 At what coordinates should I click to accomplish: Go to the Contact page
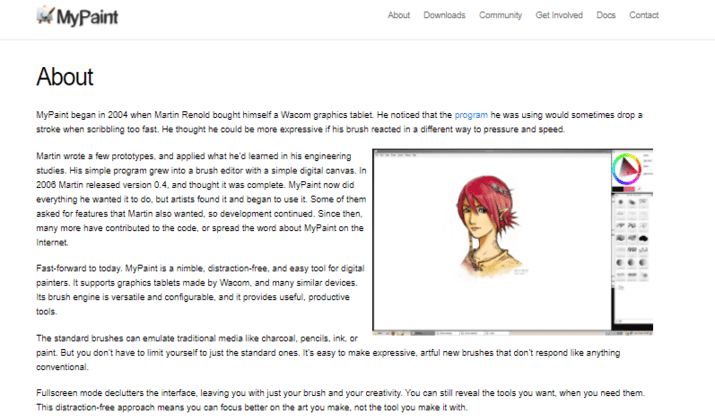click(x=644, y=15)
